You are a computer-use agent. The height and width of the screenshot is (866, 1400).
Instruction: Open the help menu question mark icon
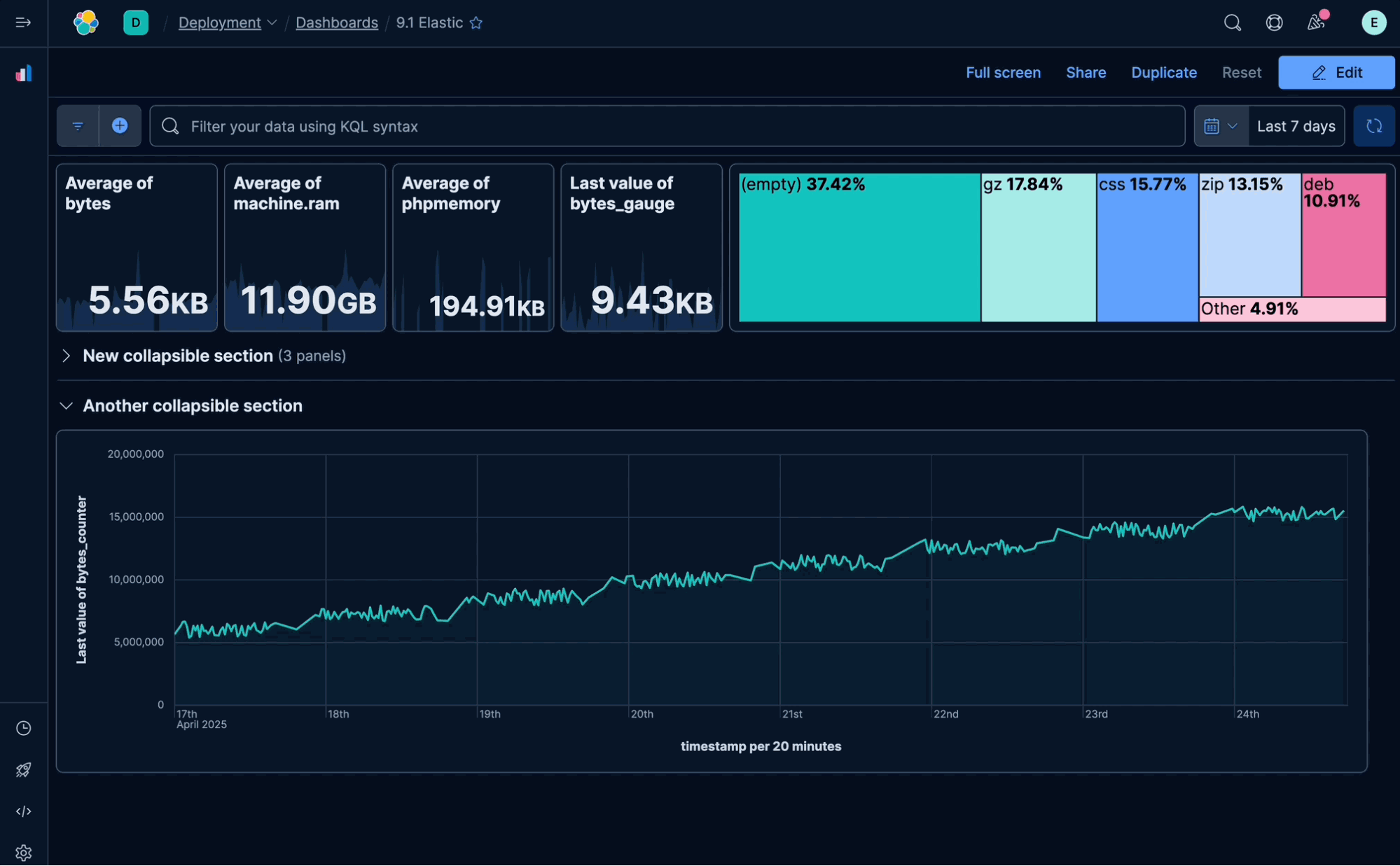(x=1274, y=22)
